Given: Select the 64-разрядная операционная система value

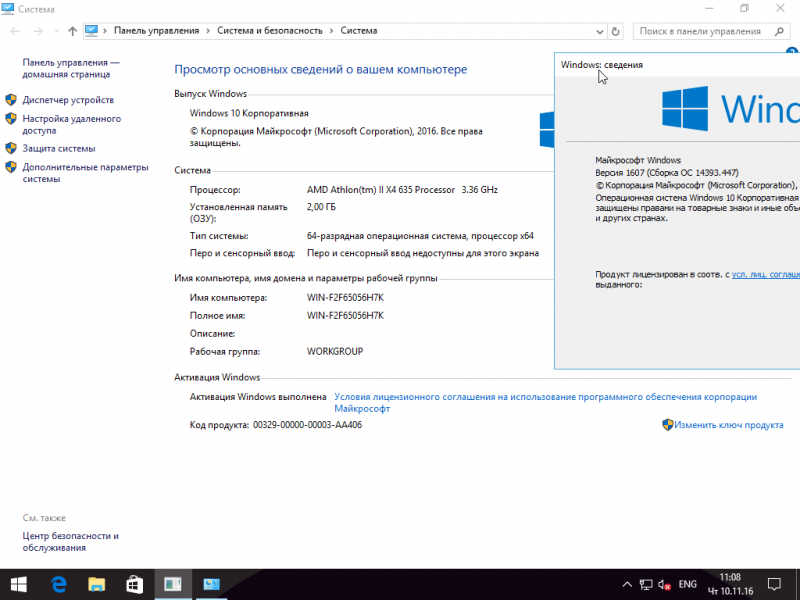Looking at the screenshot, I should (x=420, y=236).
